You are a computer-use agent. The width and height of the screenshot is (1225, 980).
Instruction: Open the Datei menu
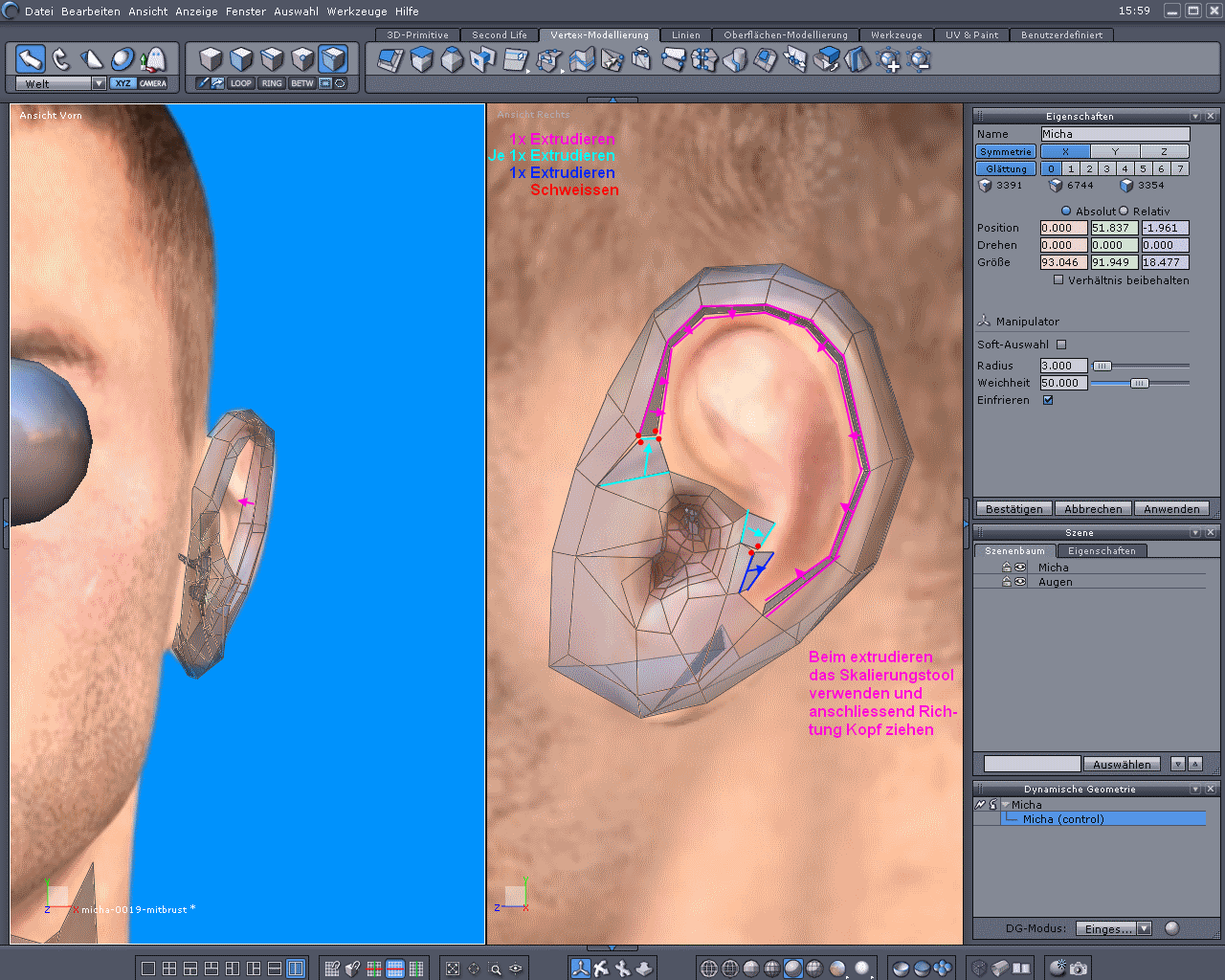point(39,11)
